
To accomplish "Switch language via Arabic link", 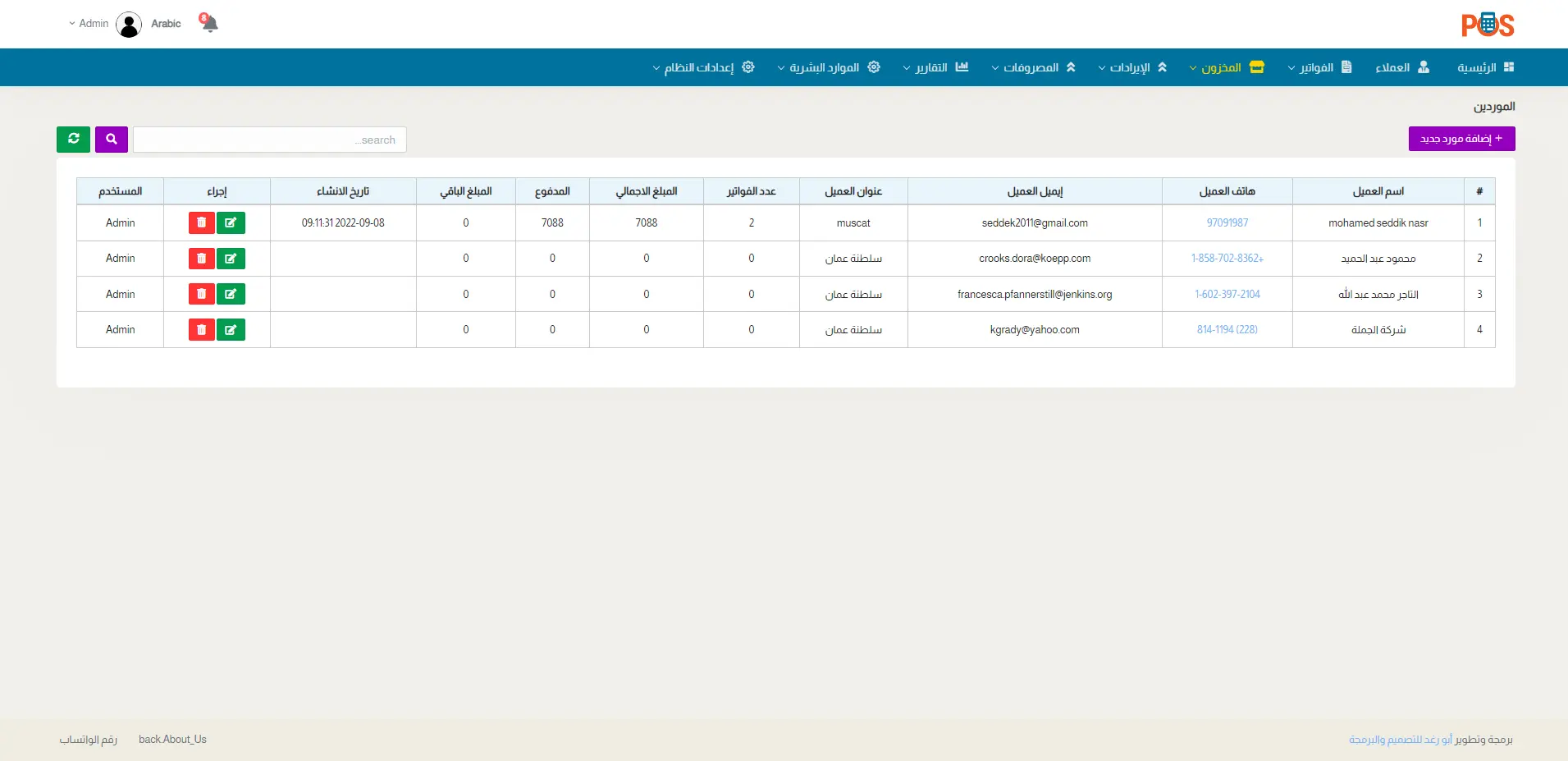I will click(x=166, y=24).
